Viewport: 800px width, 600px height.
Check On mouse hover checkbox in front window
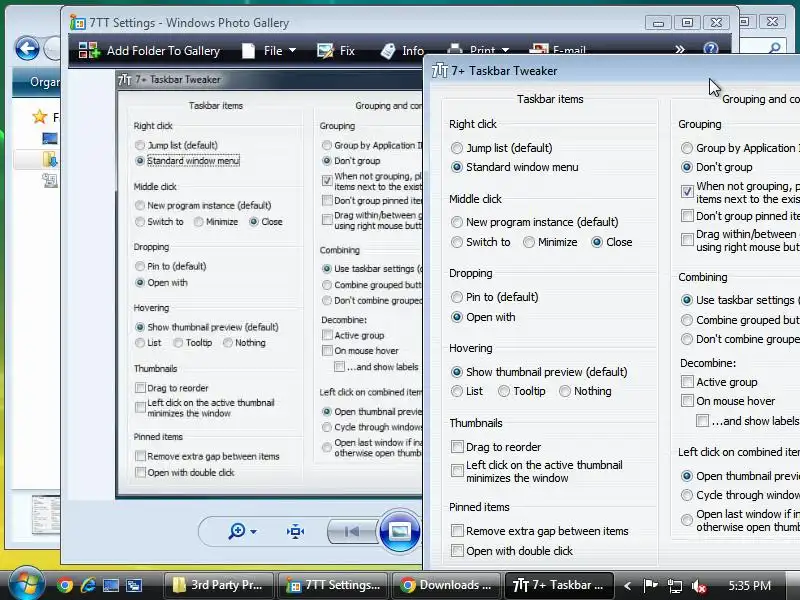point(687,401)
